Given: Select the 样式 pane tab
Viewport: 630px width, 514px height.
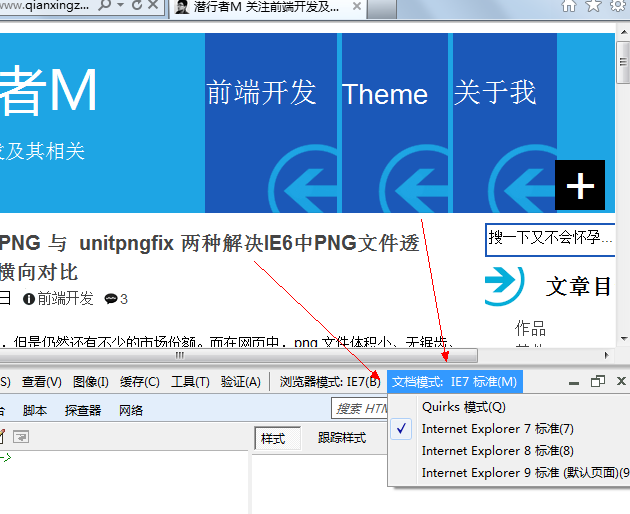Looking at the screenshot, I should (277, 438).
